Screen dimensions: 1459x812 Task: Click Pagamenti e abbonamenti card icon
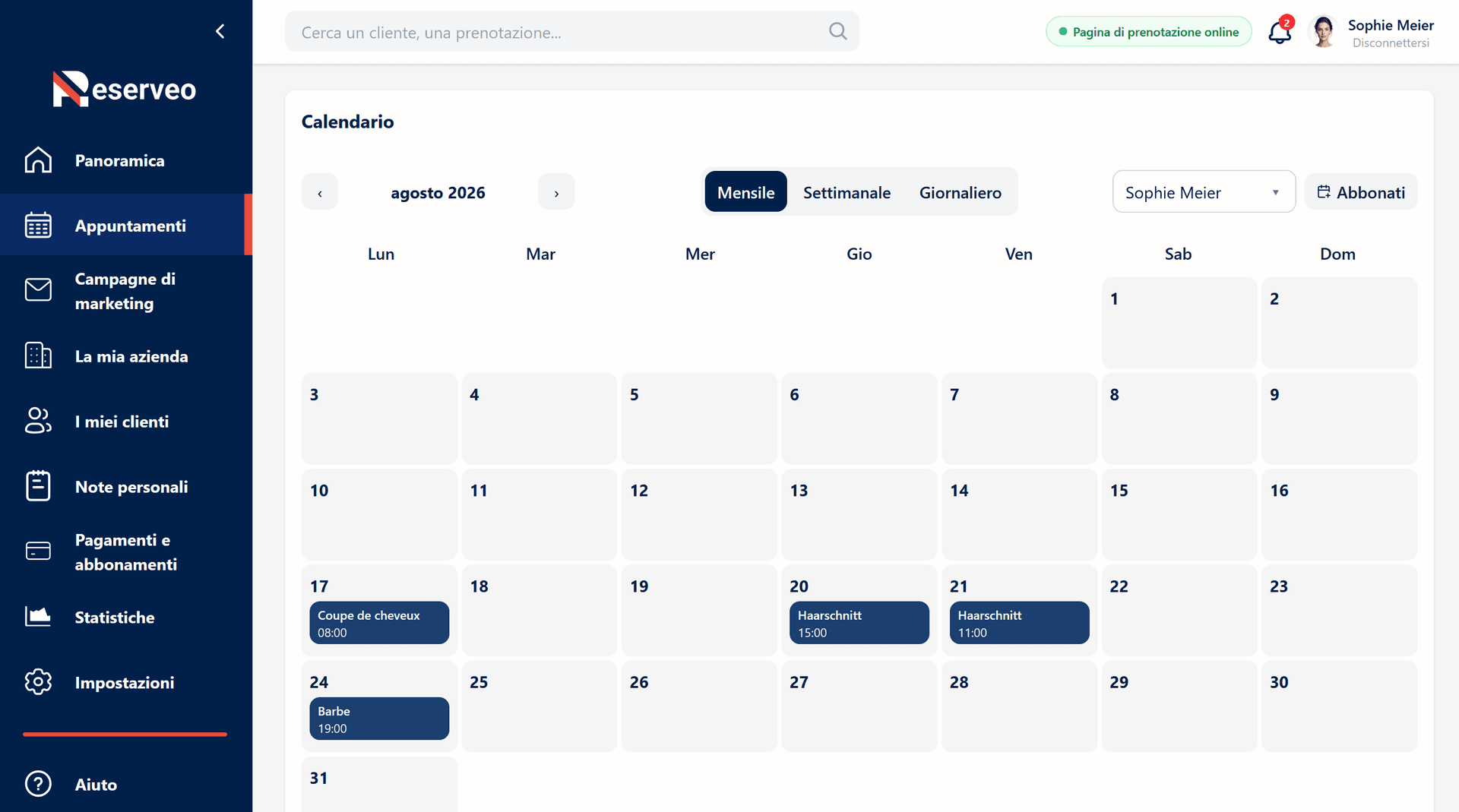point(38,551)
